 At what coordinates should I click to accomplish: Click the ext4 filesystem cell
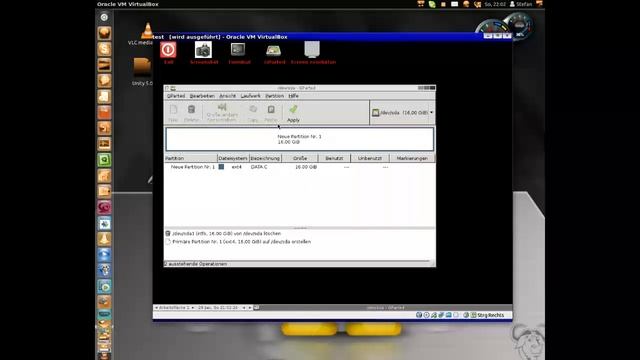[236, 167]
